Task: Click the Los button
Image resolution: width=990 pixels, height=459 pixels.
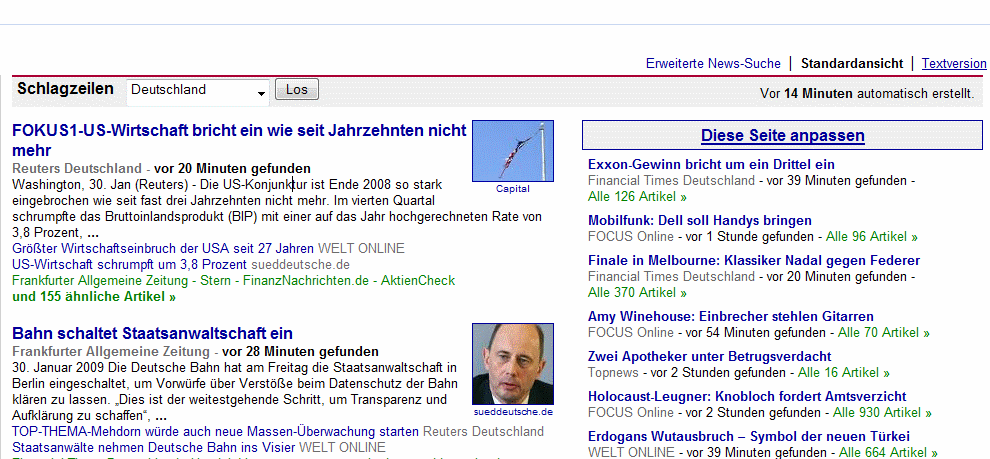Action: coord(297,90)
